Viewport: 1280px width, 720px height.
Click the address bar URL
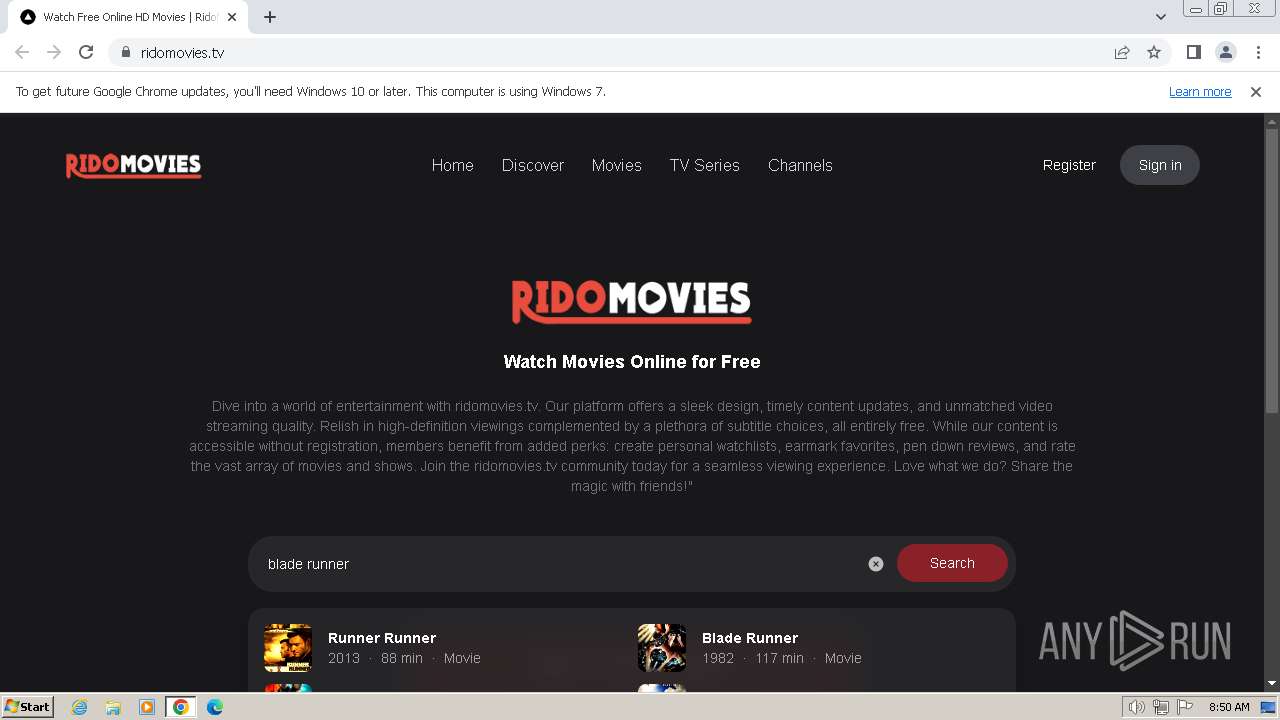pyautogui.click(x=183, y=53)
